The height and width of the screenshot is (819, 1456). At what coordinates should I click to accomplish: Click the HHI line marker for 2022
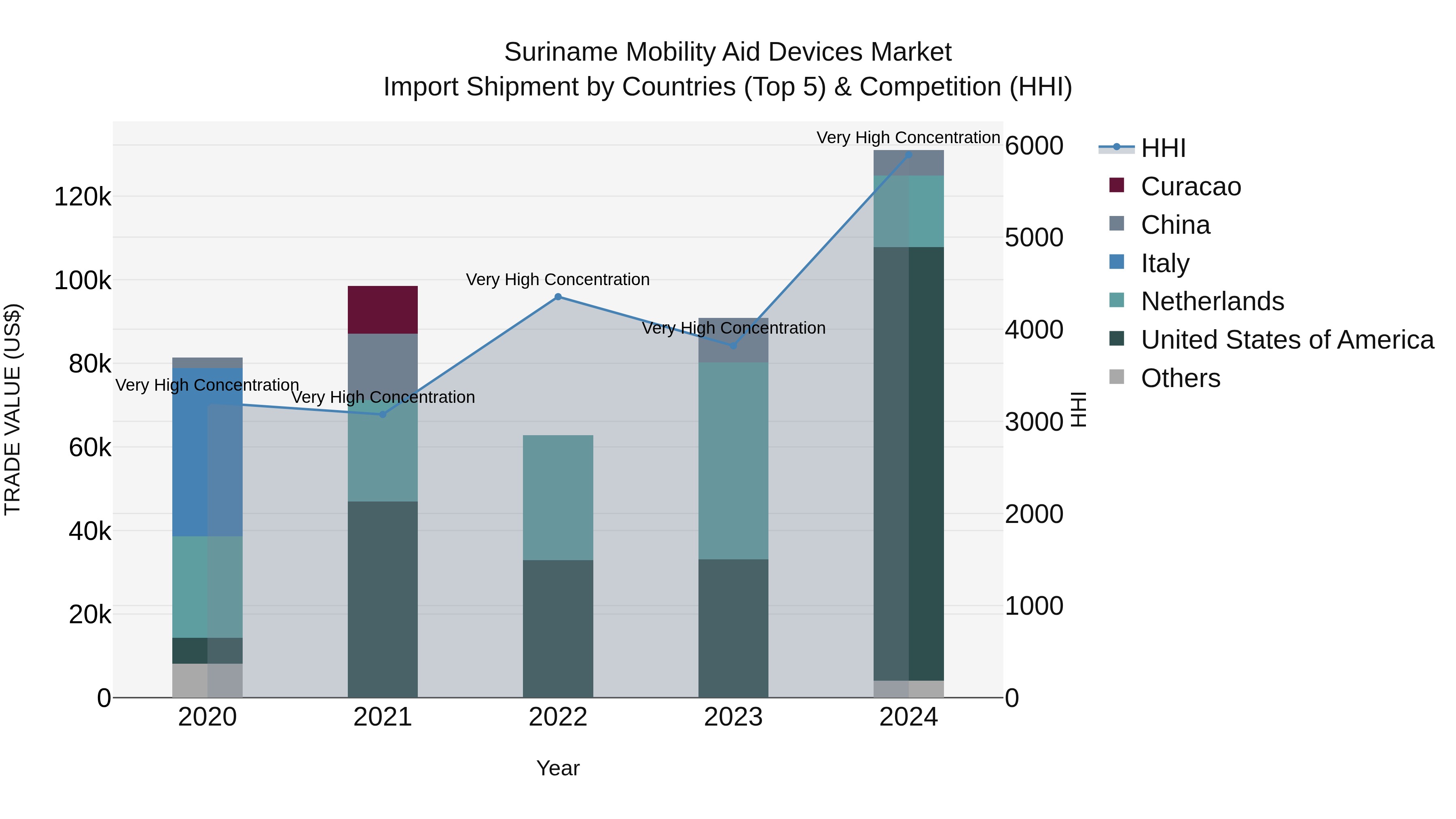(x=558, y=297)
